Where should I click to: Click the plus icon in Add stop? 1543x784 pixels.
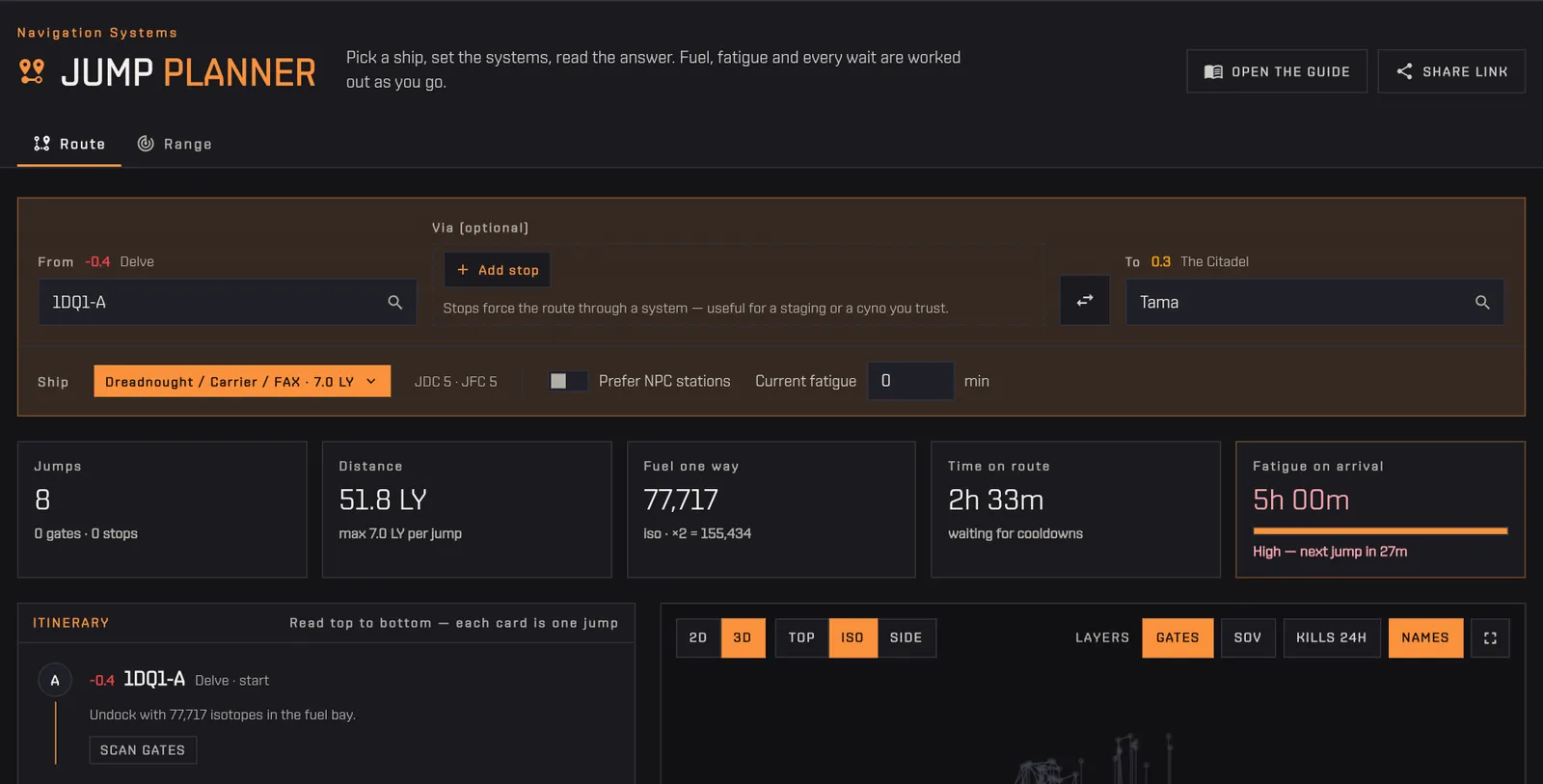point(463,270)
